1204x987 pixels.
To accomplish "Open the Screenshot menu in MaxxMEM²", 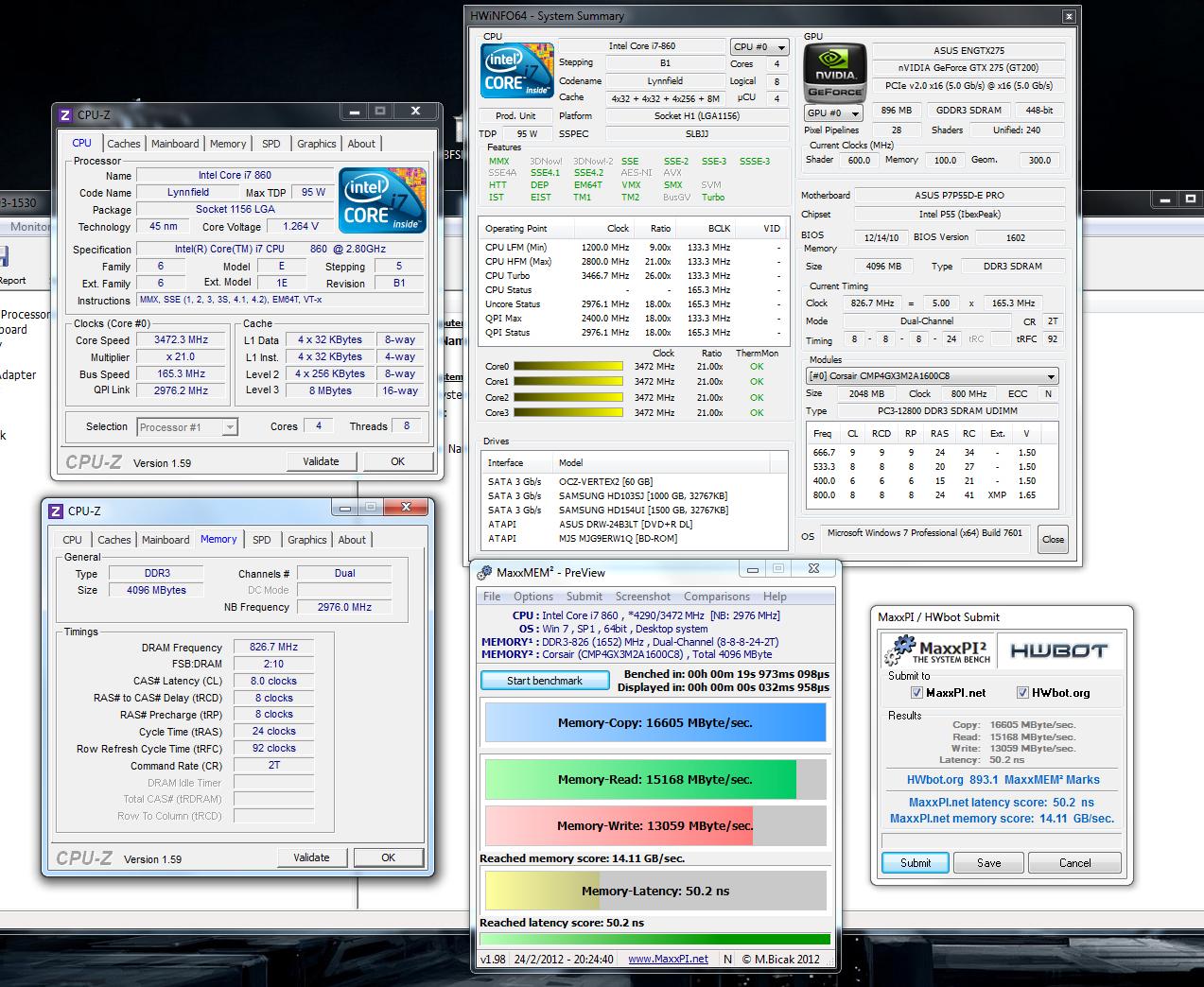I will (x=643, y=597).
